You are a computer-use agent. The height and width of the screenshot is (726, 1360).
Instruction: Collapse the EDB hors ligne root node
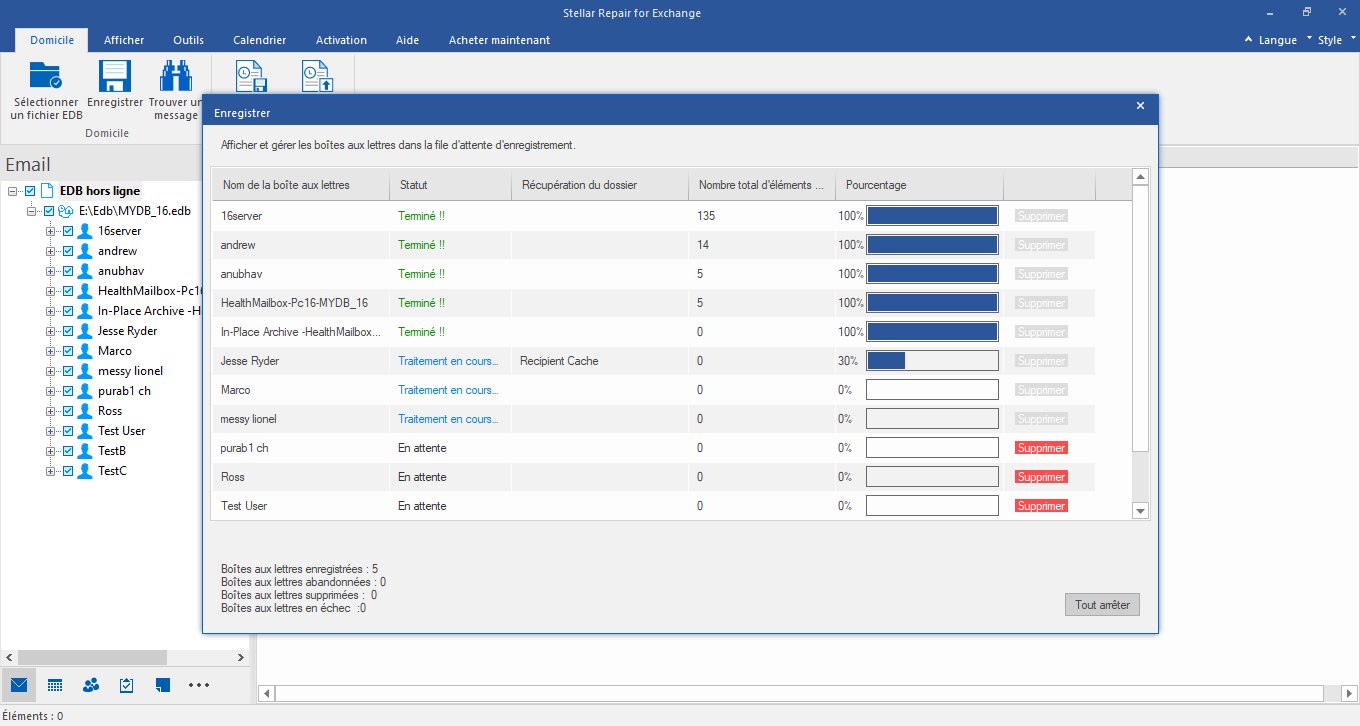coord(12,191)
